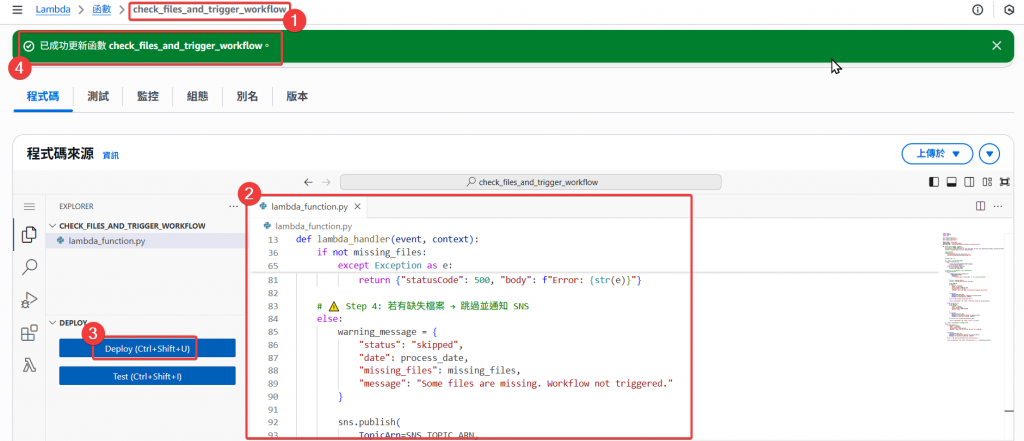Go back with the editor left arrow

308,182
